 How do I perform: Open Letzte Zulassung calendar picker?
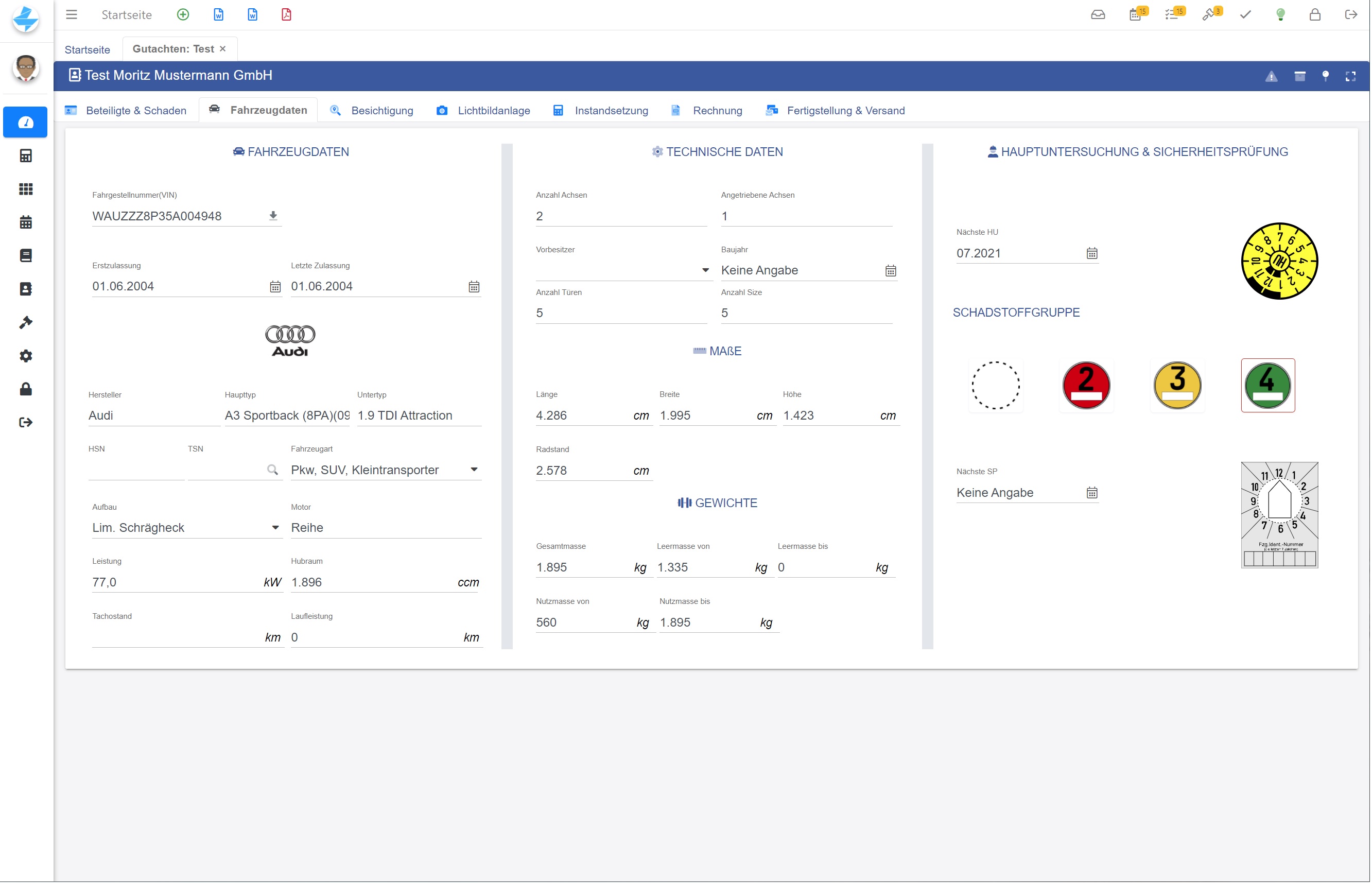(x=474, y=287)
